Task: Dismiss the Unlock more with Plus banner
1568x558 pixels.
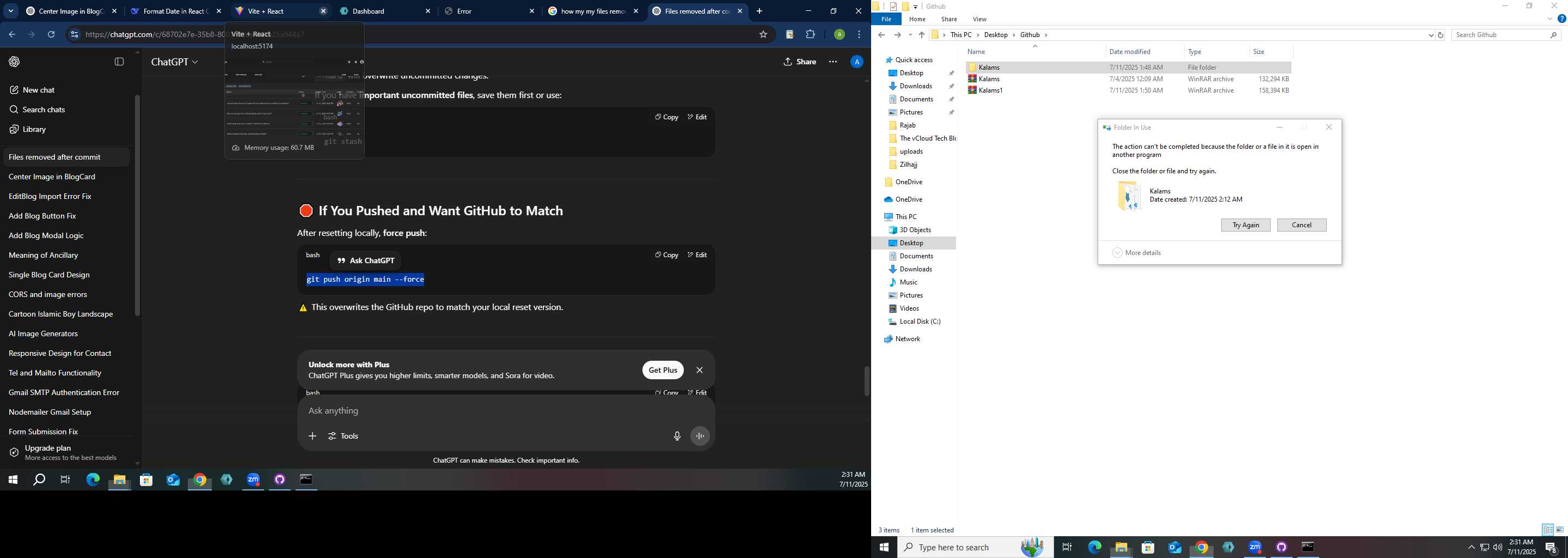Action: coord(700,370)
